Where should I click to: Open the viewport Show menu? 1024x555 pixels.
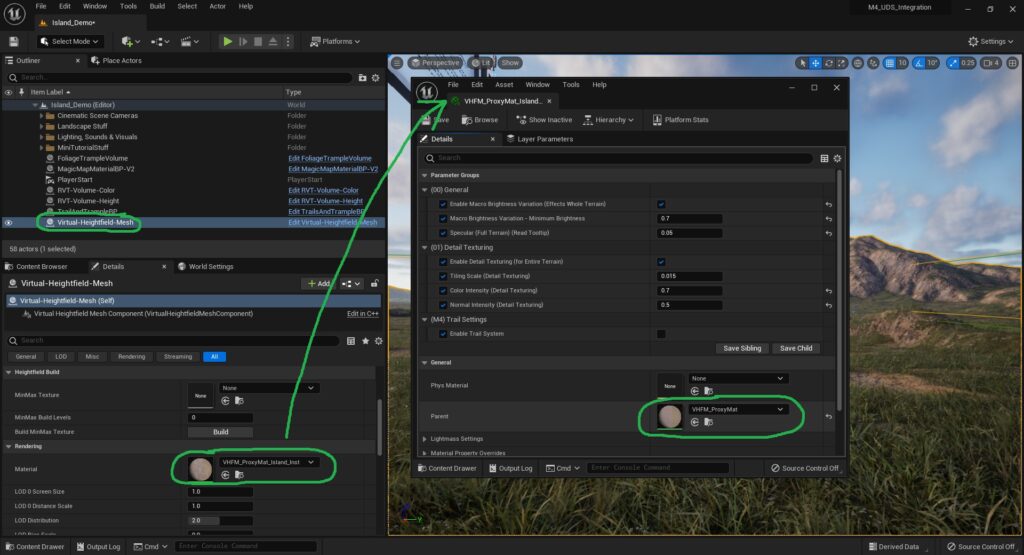510,63
